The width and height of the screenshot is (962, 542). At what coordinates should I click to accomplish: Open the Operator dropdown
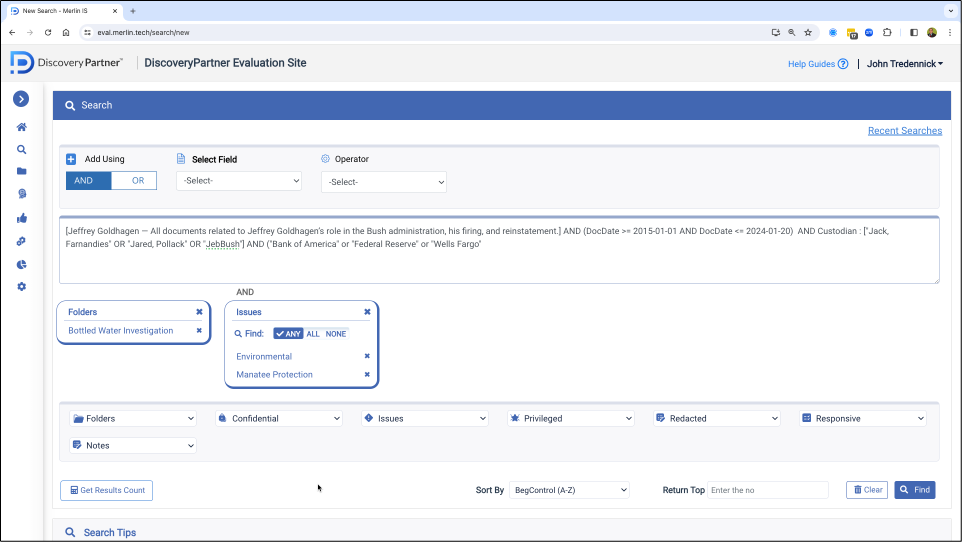(383, 182)
